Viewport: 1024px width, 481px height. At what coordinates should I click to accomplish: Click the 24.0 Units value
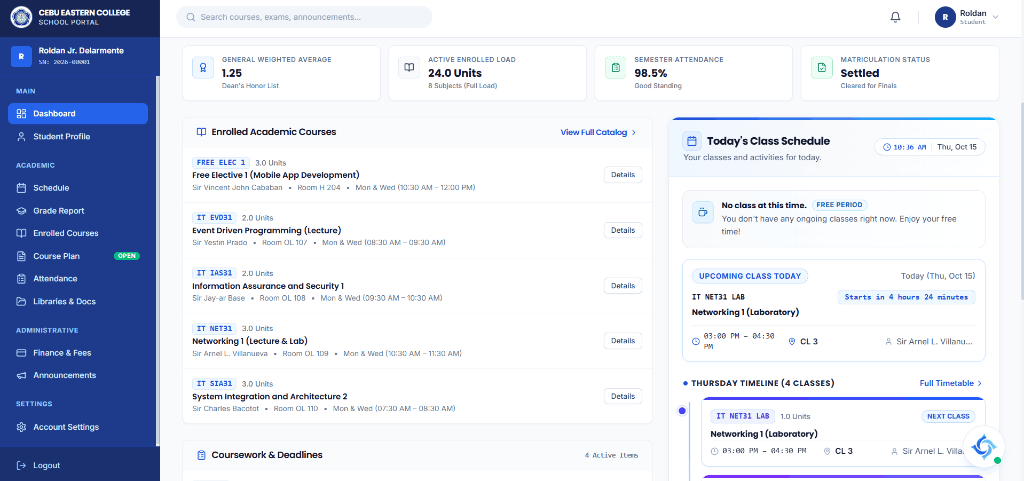coord(455,73)
